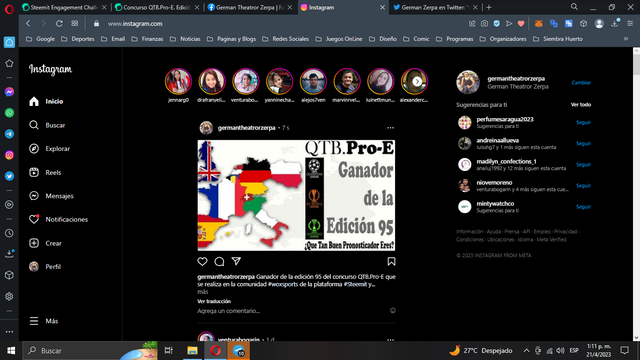Screen dimensions: 640x360
Task: Open Telegram in Opera sidebar
Action: coord(9,134)
